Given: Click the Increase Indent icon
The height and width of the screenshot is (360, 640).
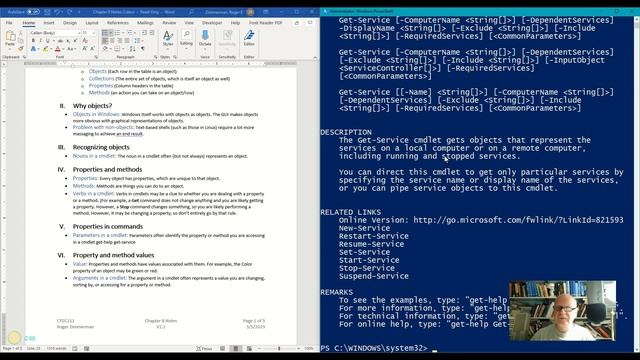Looking at the screenshot, I should point(152,33).
